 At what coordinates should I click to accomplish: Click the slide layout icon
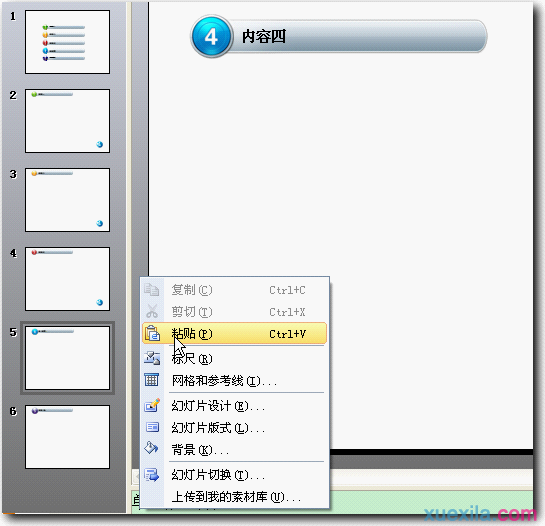(x=152, y=427)
